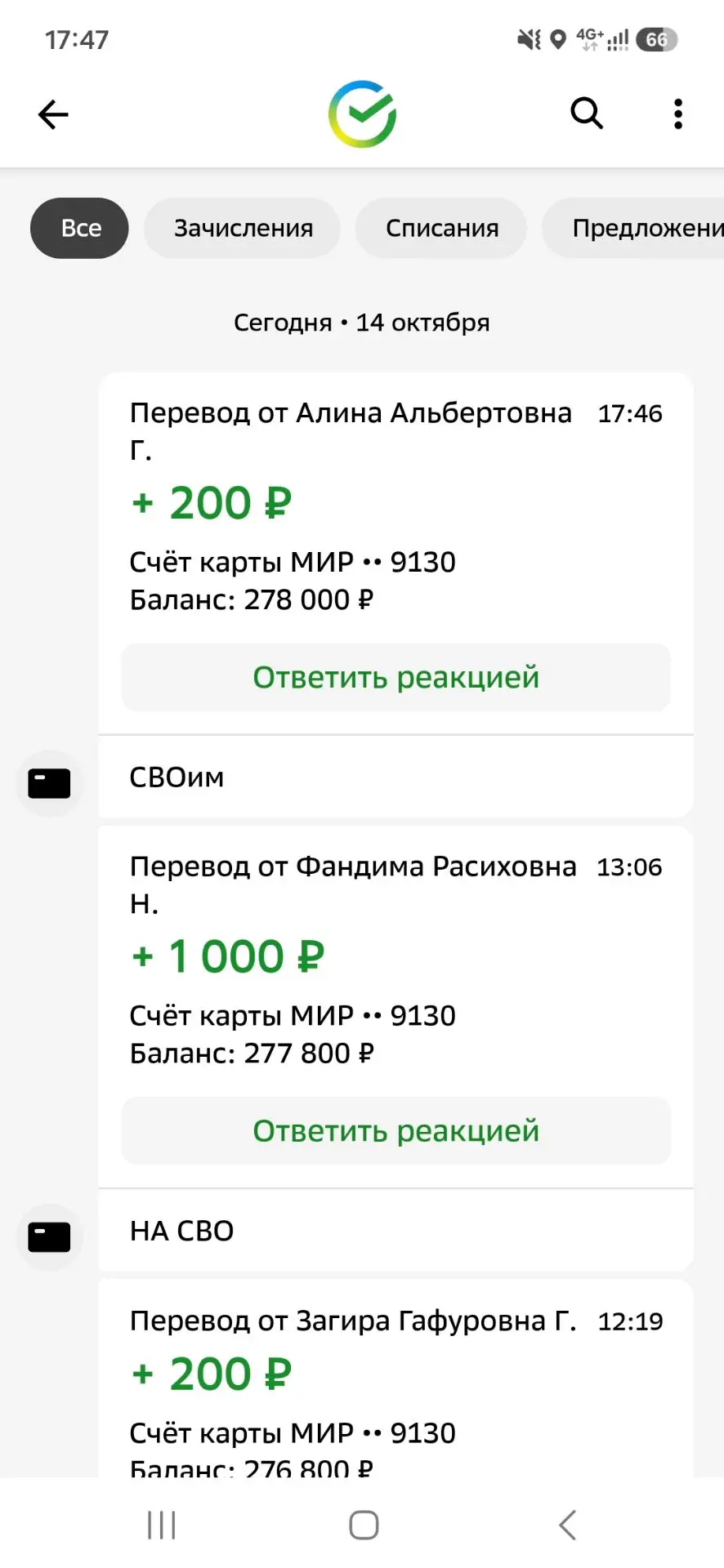Reply with reaction to Алина's transfer
The height and width of the screenshot is (1568, 724).
396,677
